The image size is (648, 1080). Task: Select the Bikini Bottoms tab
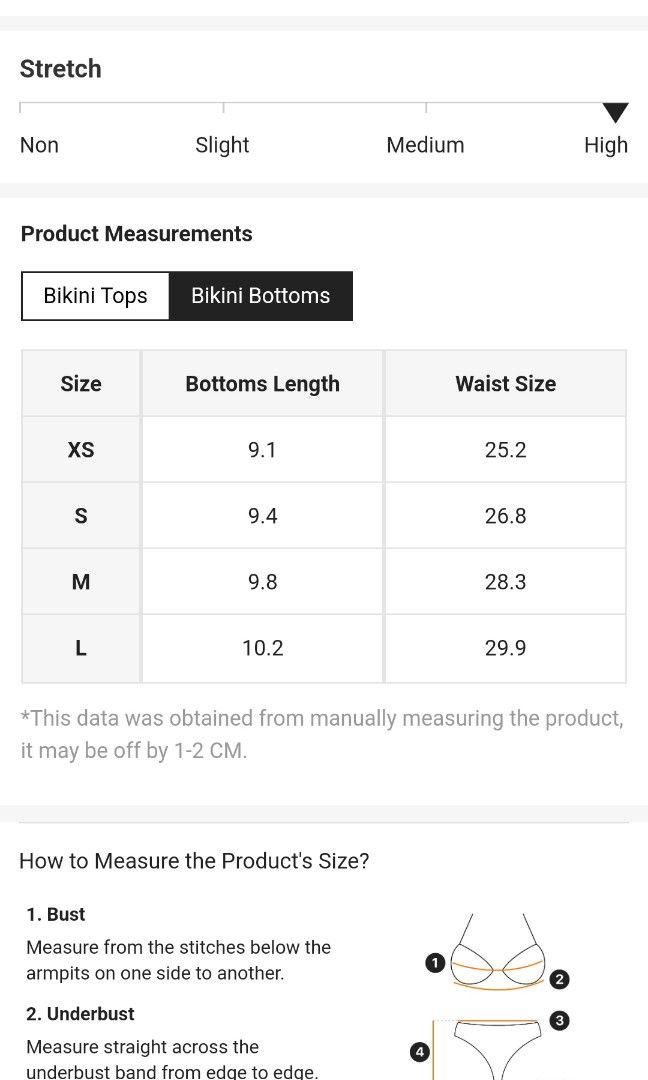[260, 296]
